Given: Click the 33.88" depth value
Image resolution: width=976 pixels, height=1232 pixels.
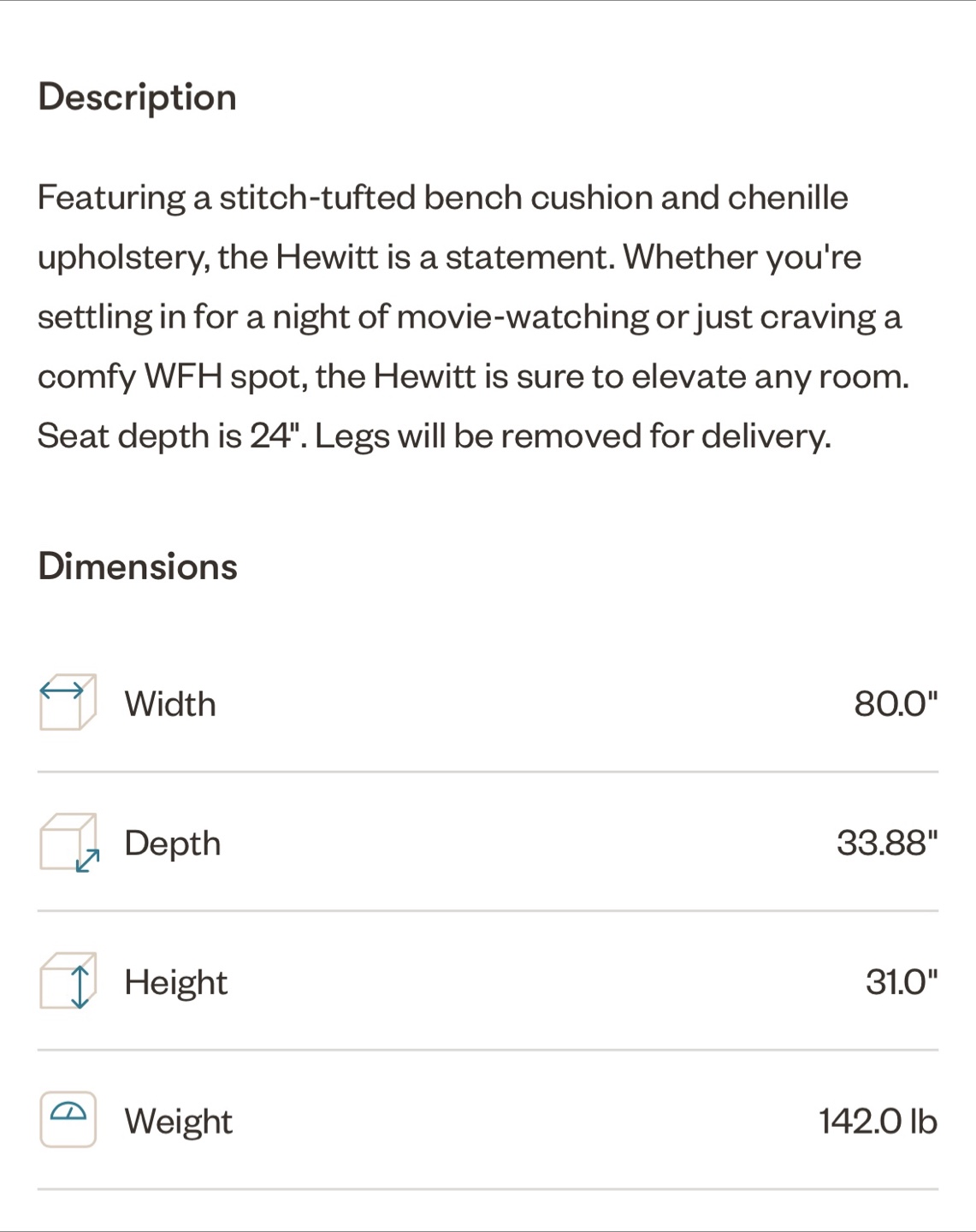Looking at the screenshot, I should point(887,844).
